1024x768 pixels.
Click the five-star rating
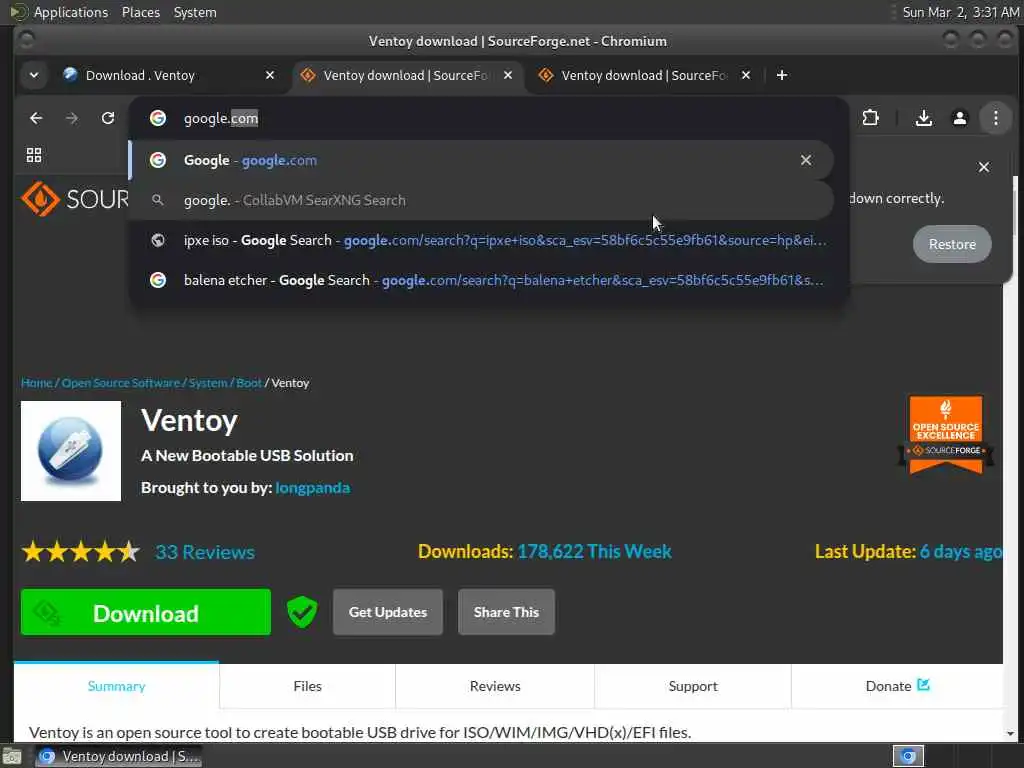pos(81,552)
